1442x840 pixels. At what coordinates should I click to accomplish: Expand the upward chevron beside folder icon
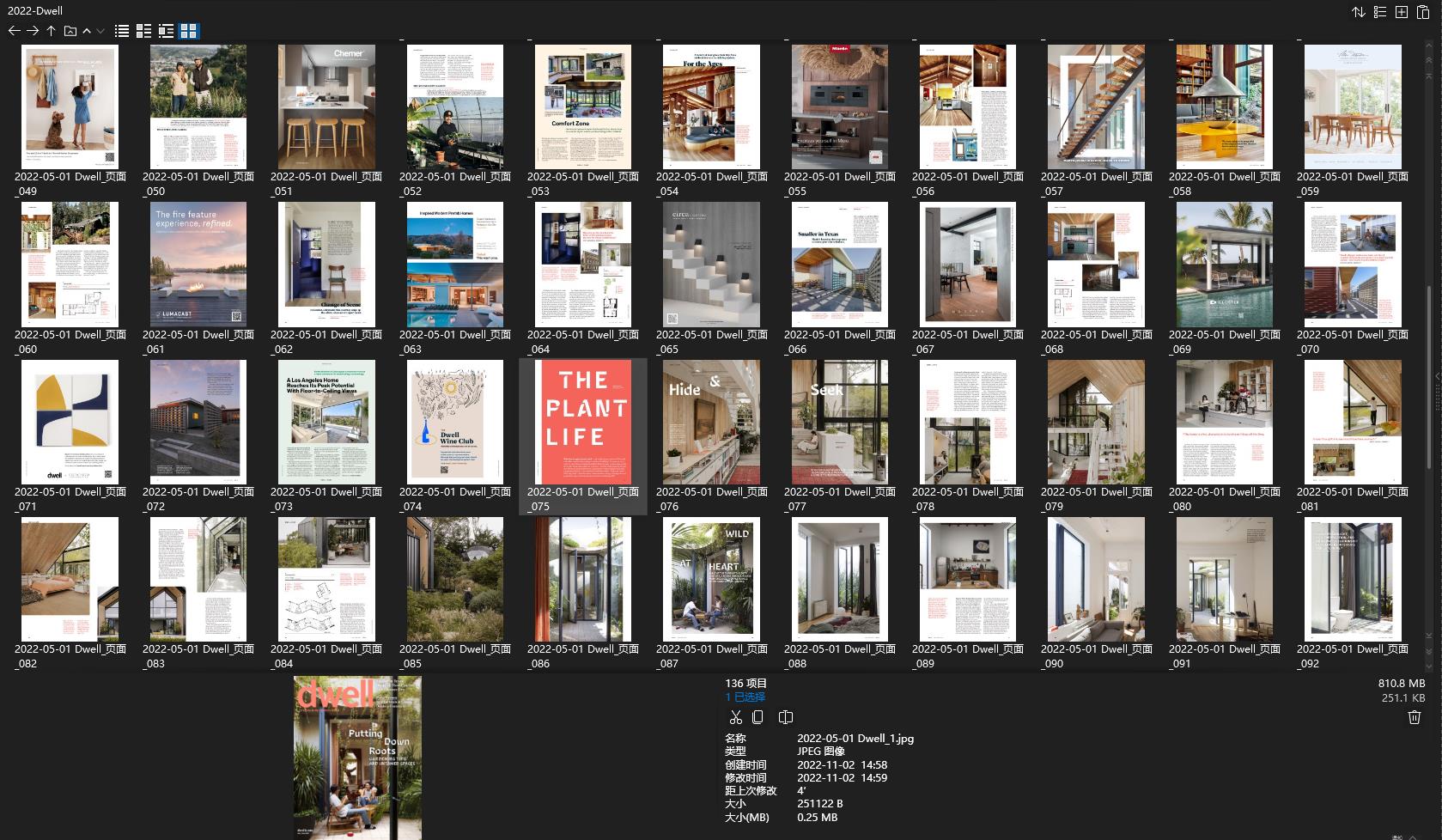(x=87, y=31)
